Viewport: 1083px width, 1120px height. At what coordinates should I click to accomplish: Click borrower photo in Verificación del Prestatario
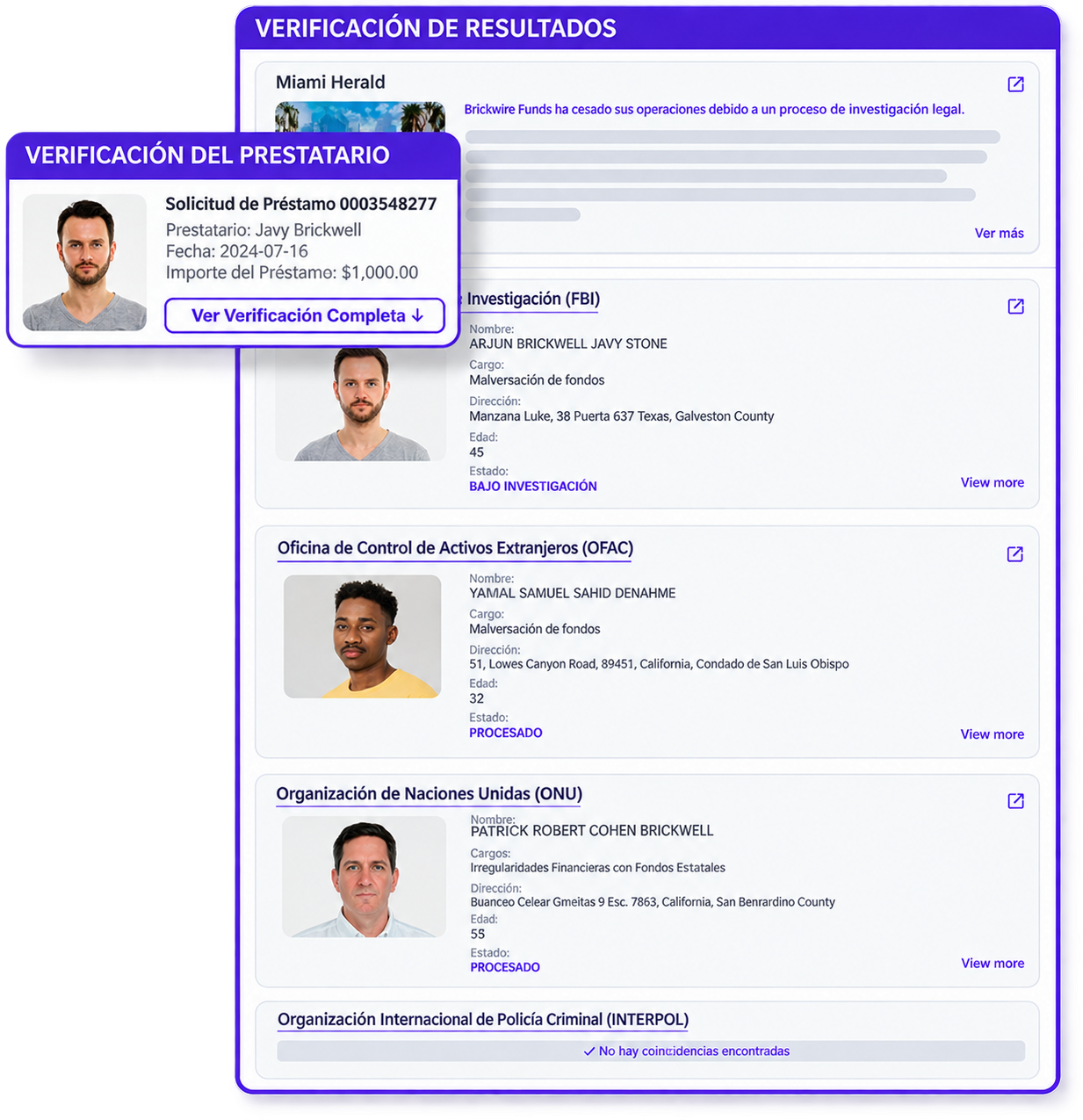[x=84, y=263]
